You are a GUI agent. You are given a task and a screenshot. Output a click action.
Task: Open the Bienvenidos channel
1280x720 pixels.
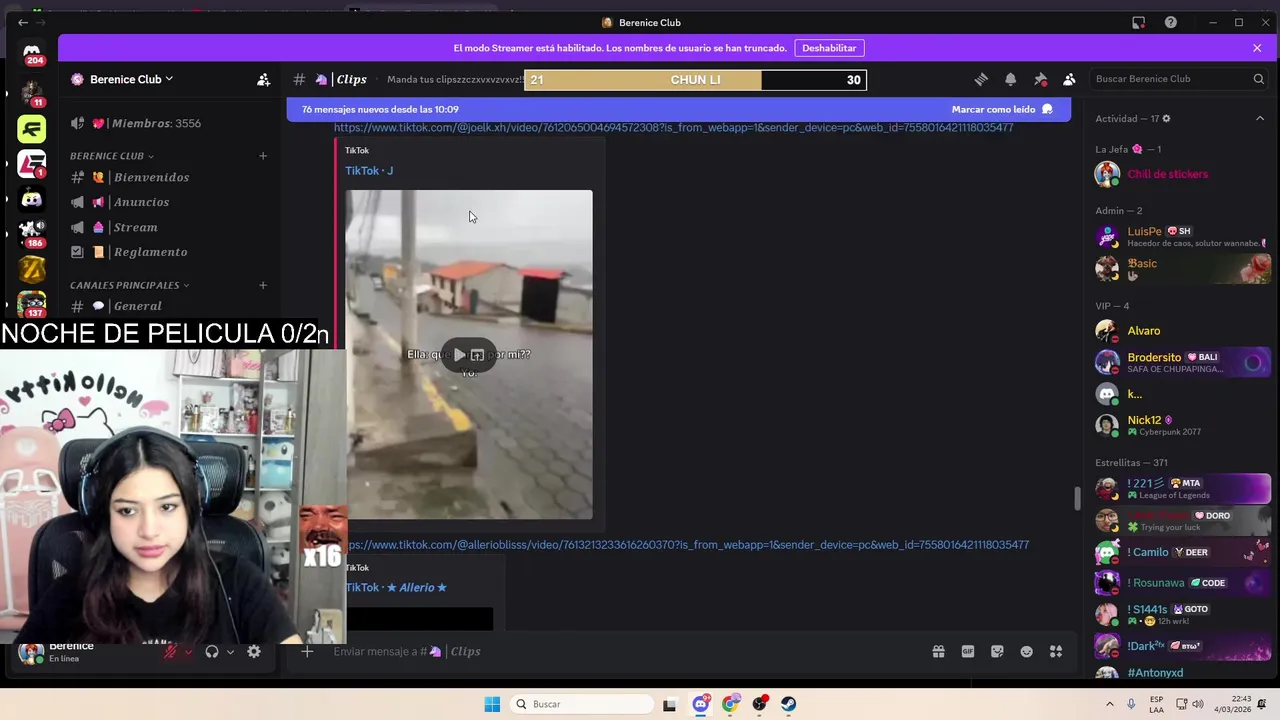pos(169,177)
